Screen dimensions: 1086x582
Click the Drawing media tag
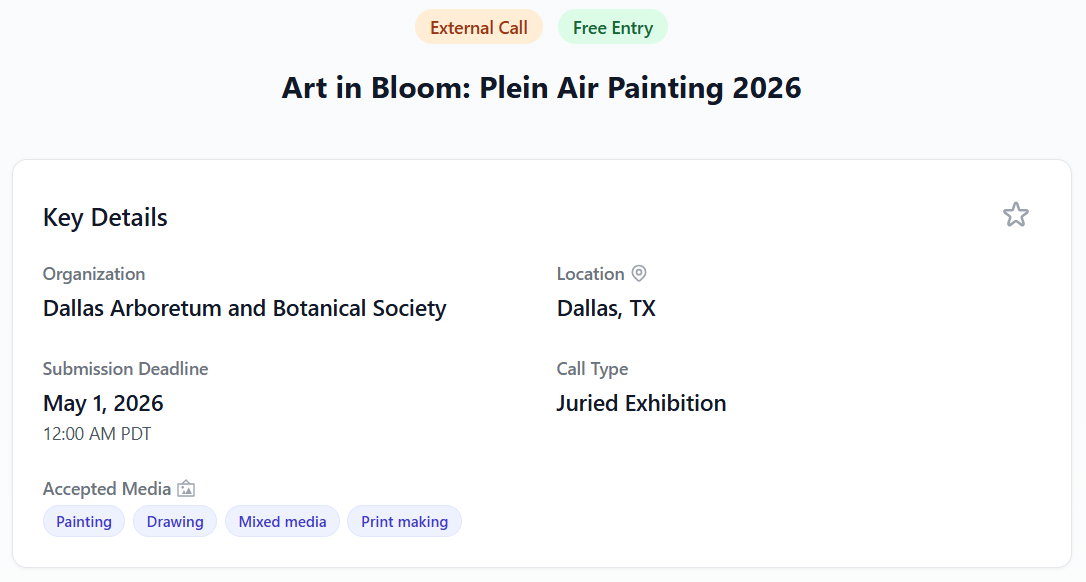pyautogui.click(x=174, y=521)
